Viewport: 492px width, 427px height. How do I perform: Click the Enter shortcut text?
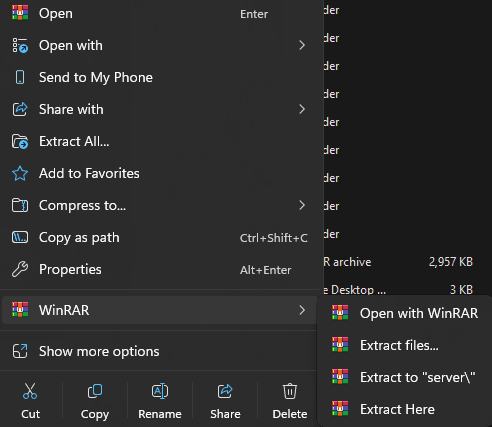point(254,14)
